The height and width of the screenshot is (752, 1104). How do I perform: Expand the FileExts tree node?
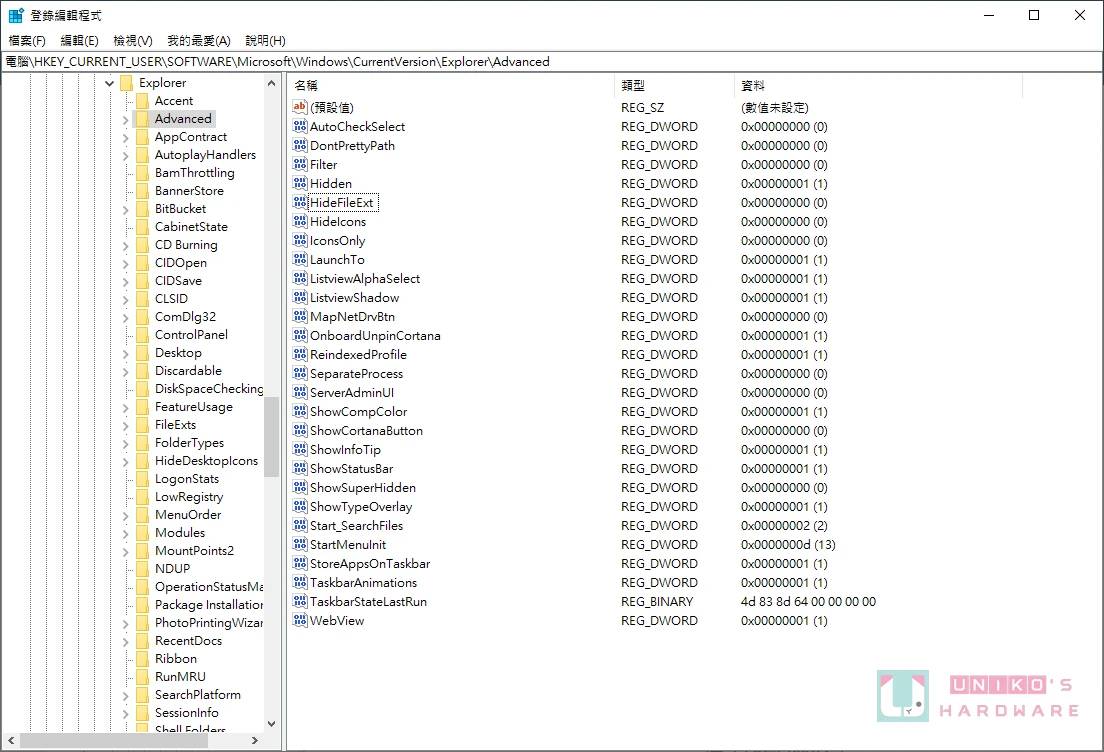point(125,425)
